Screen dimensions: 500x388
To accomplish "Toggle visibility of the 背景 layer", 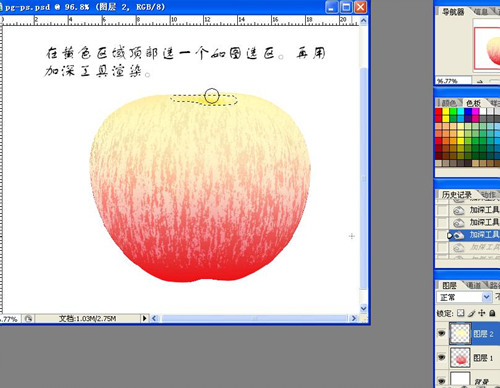I will click(x=442, y=381).
